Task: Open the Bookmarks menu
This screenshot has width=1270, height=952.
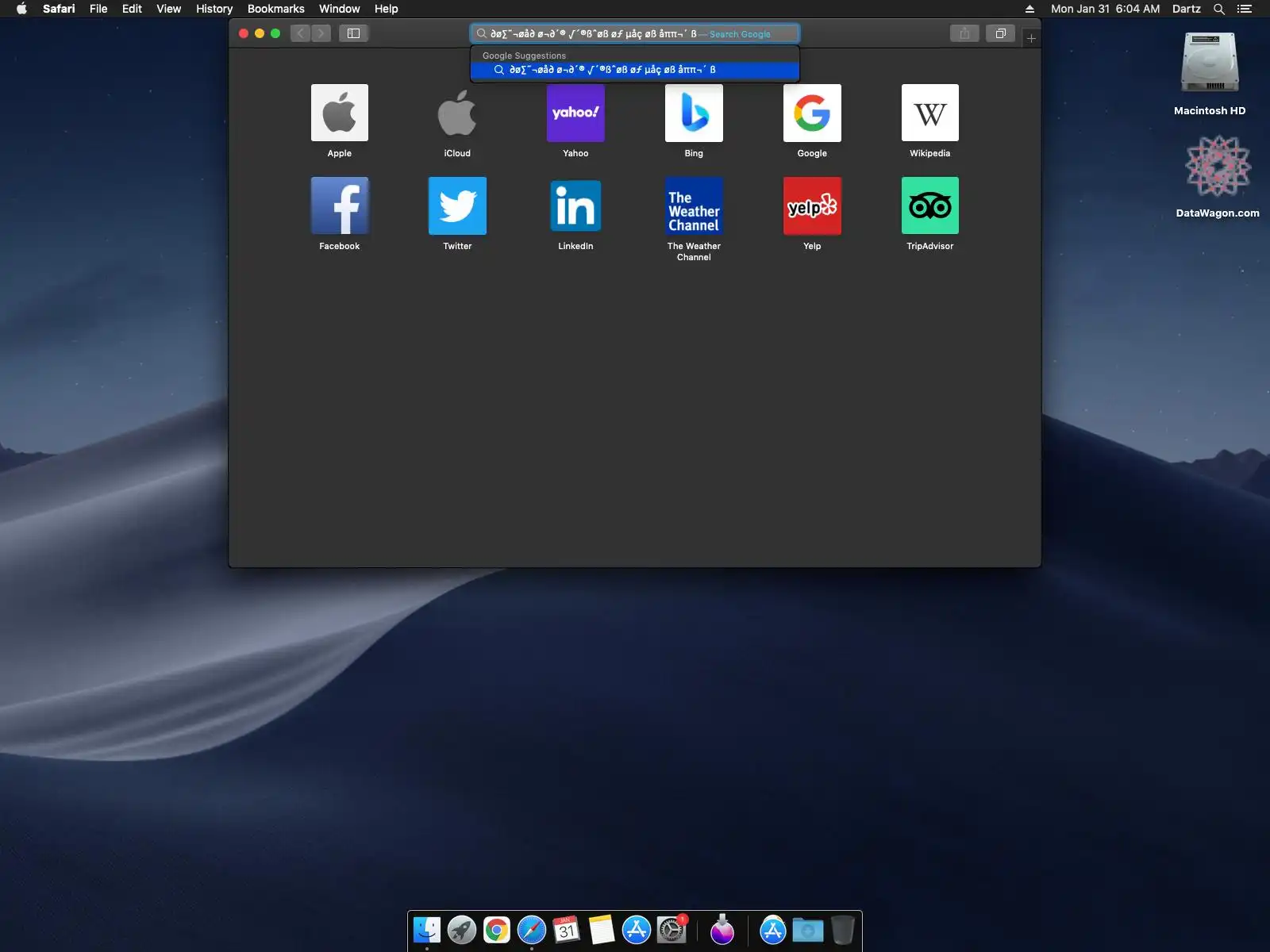Action: [x=276, y=9]
